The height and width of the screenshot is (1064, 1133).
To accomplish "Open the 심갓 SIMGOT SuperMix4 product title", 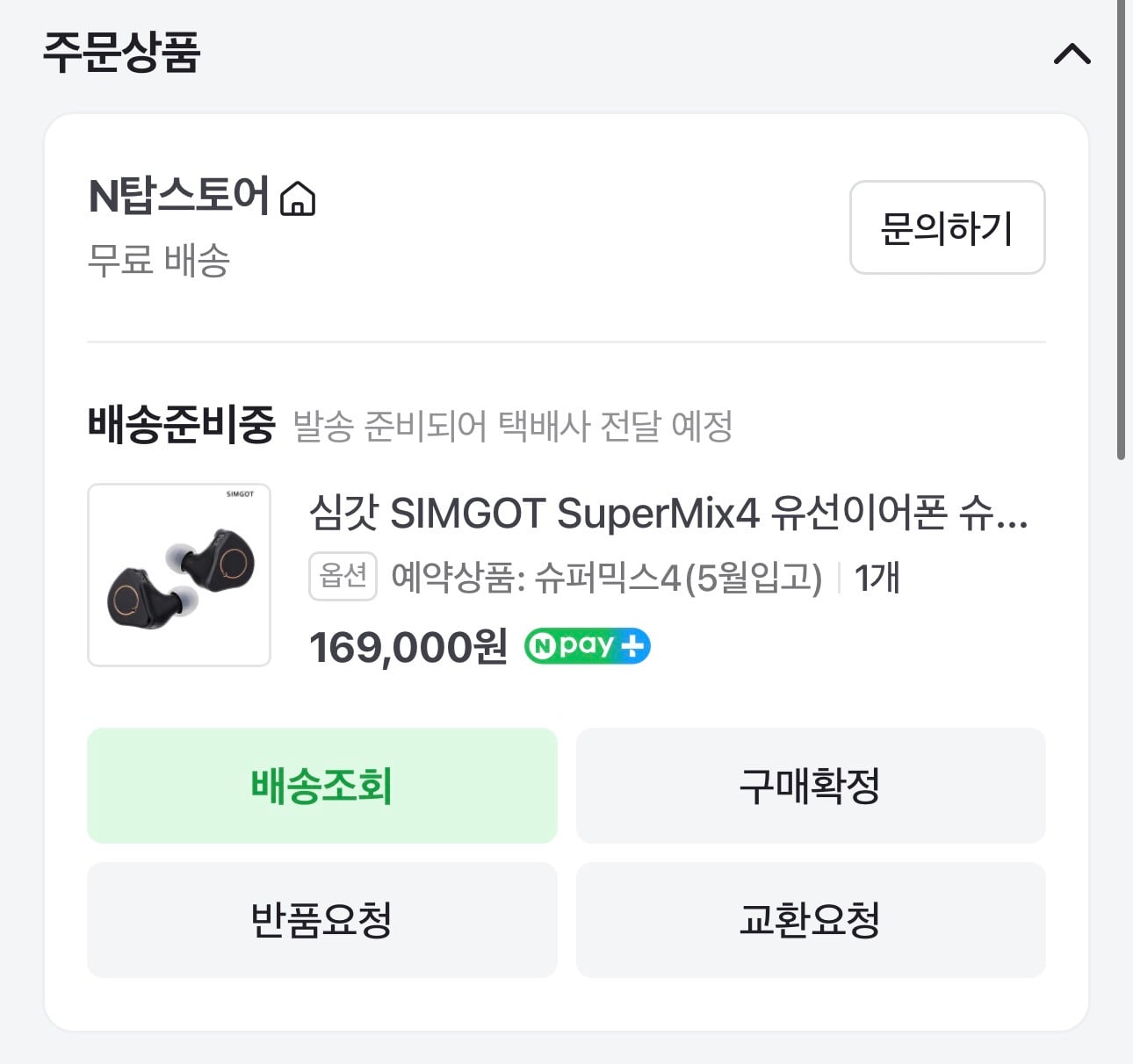I will pyautogui.click(x=668, y=513).
